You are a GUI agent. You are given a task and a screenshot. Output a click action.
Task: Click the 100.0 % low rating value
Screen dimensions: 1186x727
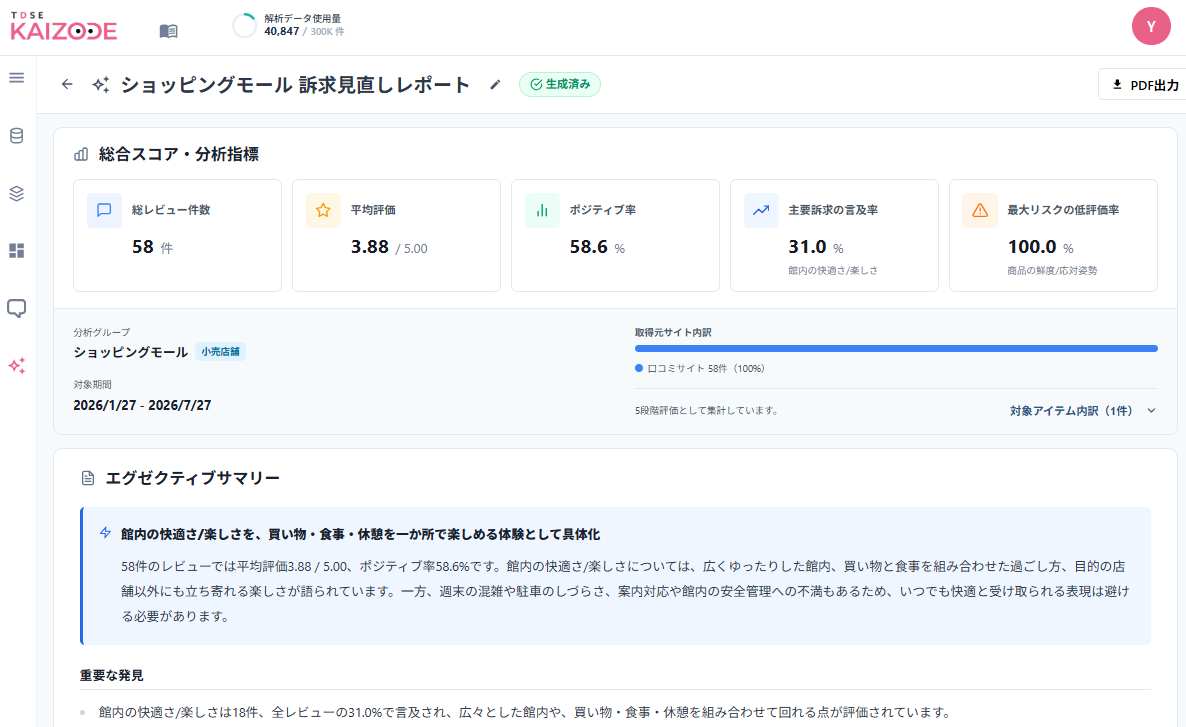1040,247
